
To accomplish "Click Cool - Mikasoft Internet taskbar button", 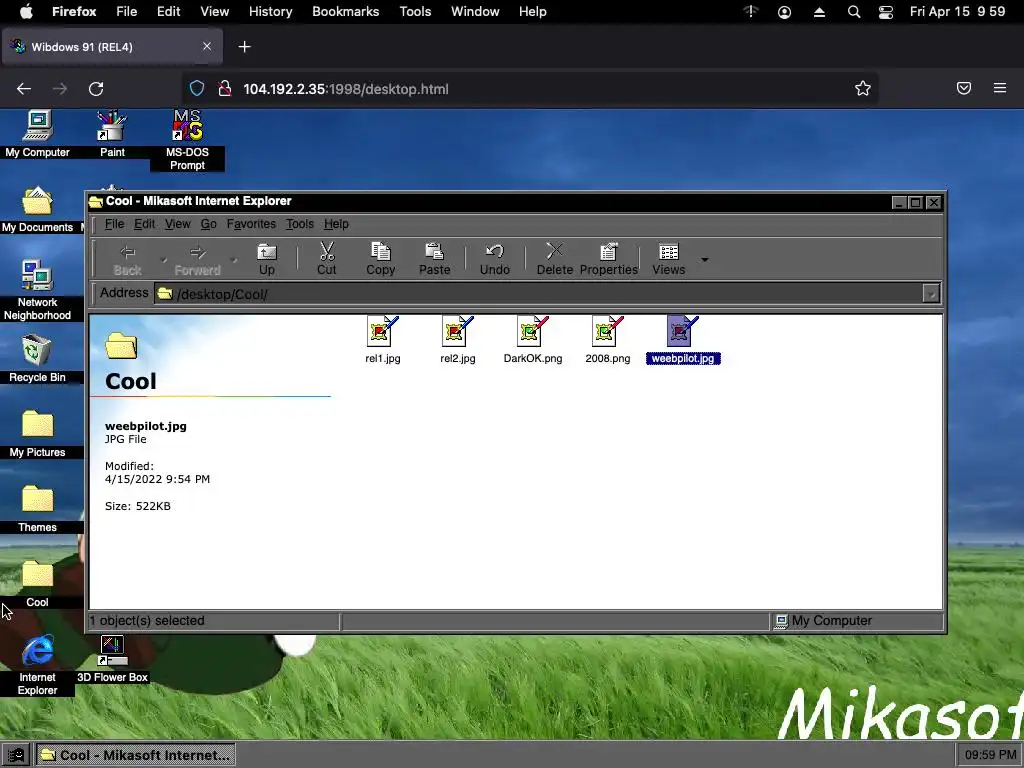I will [135, 755].
